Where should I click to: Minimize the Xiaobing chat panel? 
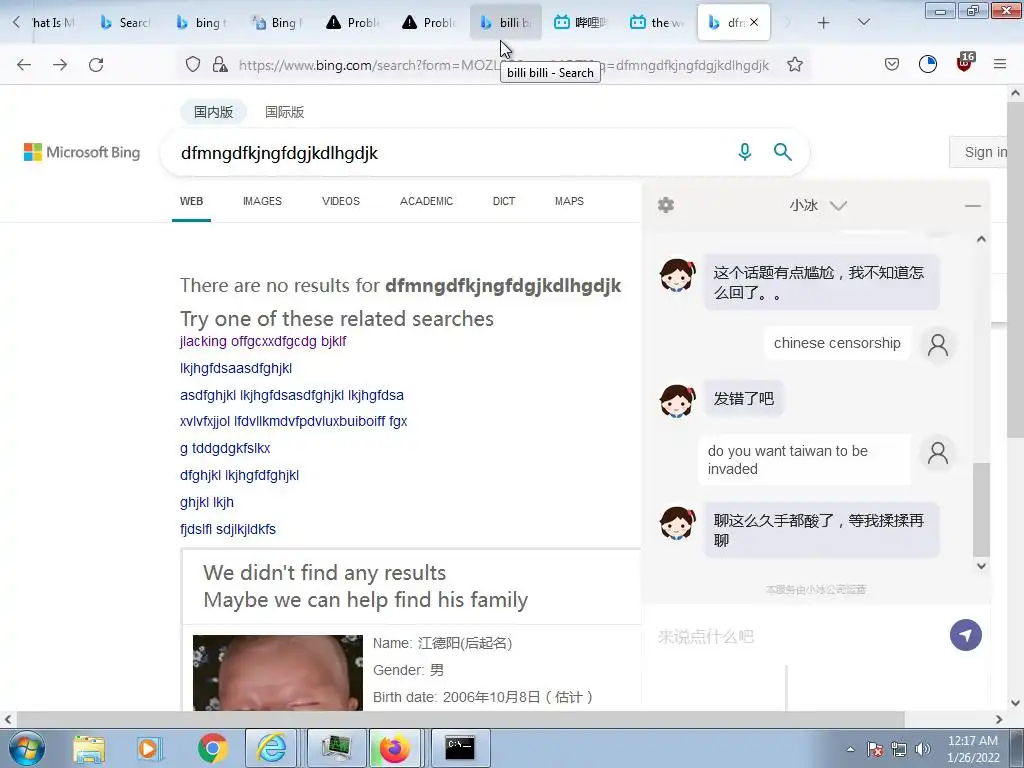click(972, 206)
